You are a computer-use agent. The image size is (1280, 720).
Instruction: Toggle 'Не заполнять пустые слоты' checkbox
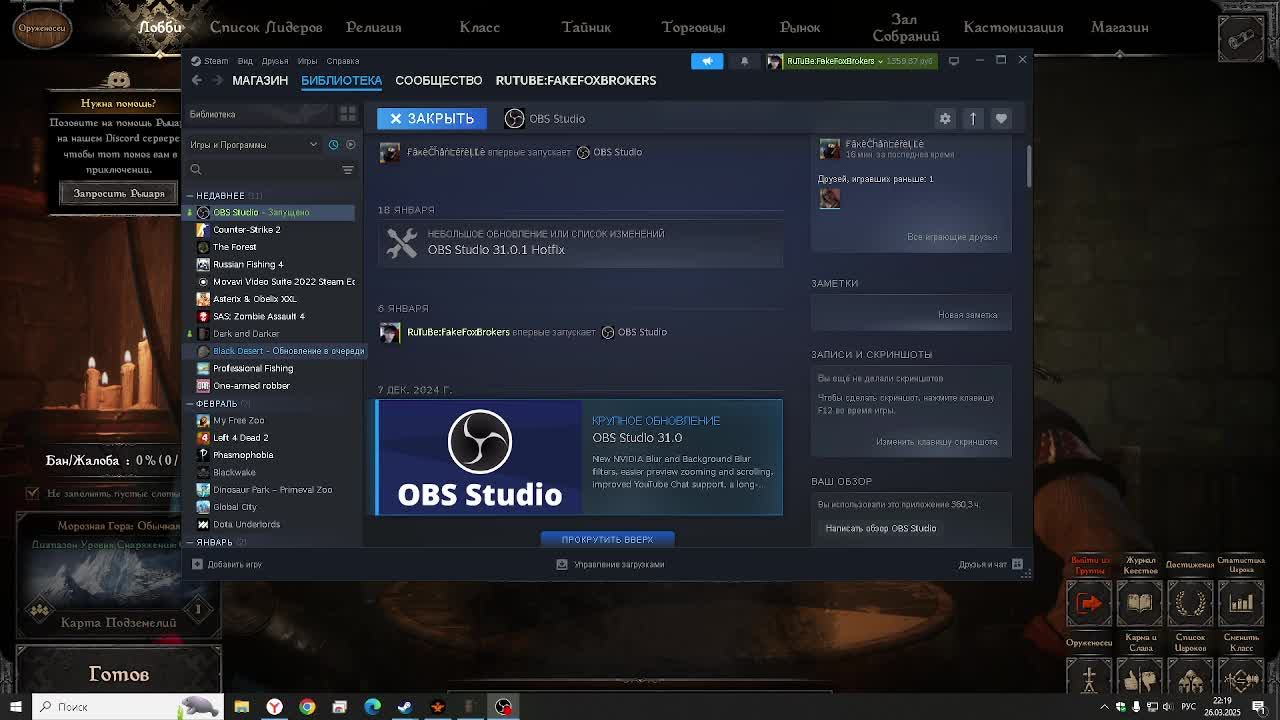point(32,493)
